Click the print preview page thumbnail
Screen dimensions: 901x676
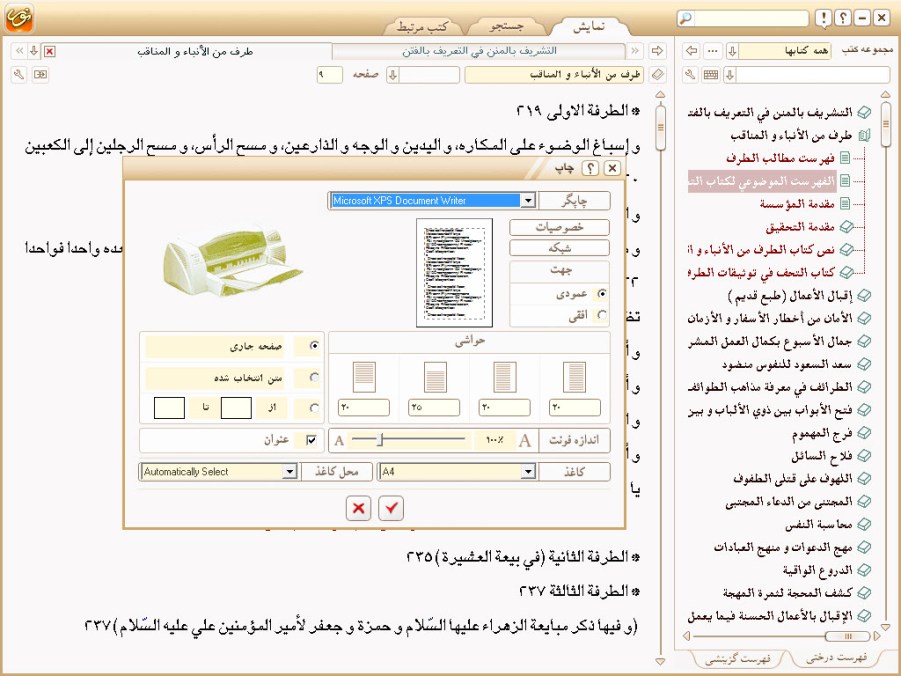455,272
